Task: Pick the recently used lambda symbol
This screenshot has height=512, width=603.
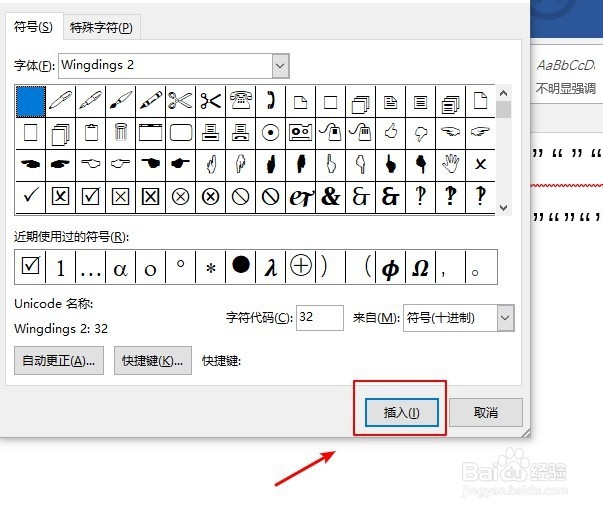Action: (x=271, y=267)
